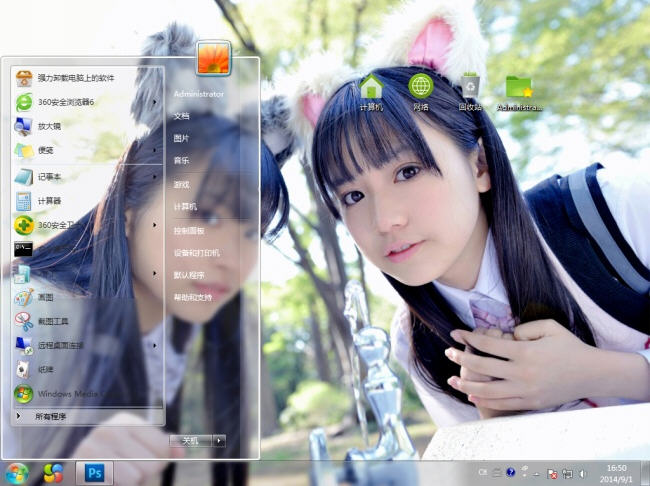Expand 所有程序 all programs list
This screenshot has width=650, height=486.
pos(50,416)
